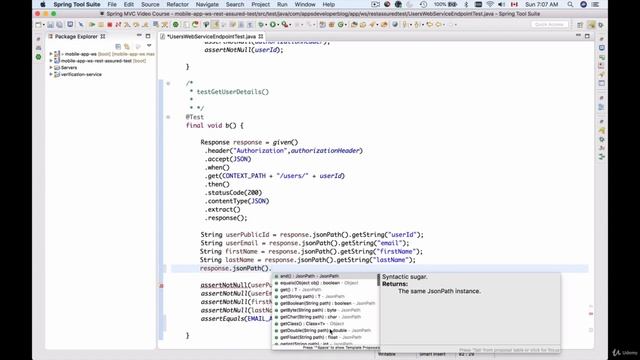Switch to the Debug perspective icon
The width and height of the screenshot is (640, 360).
coord(601,25)
